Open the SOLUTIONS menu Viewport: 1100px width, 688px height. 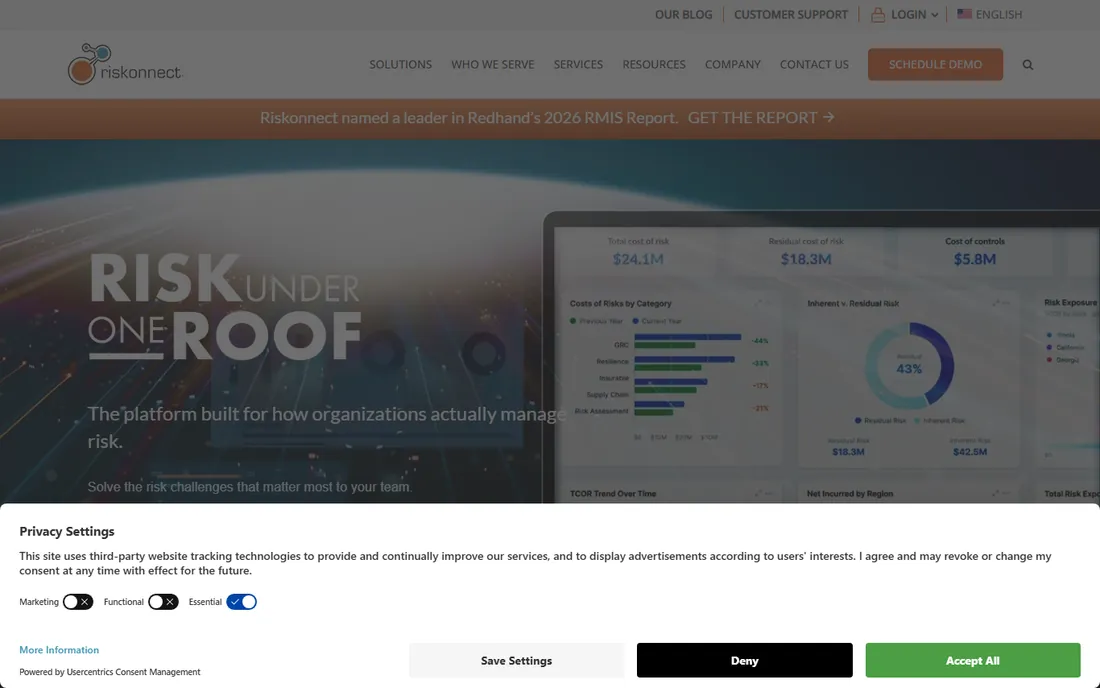coord(401,65)
